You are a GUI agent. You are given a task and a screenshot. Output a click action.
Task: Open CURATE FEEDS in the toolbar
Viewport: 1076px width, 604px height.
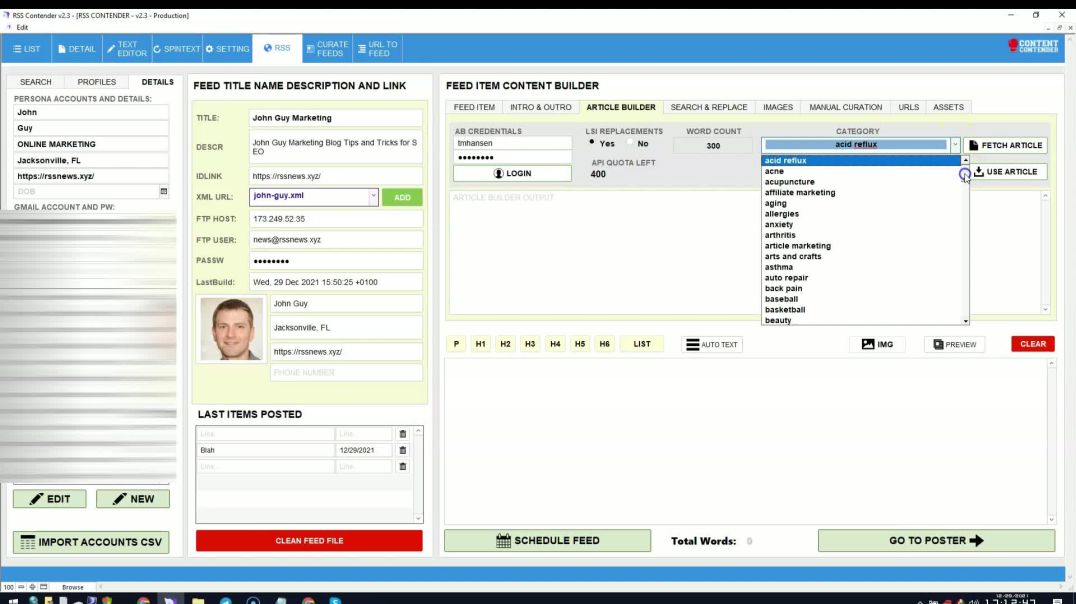327,49
